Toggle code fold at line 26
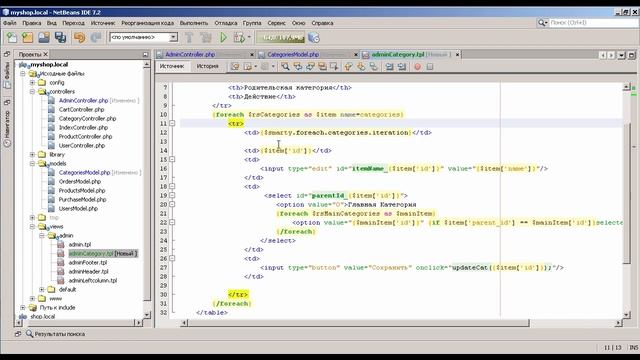 point(172,258)
